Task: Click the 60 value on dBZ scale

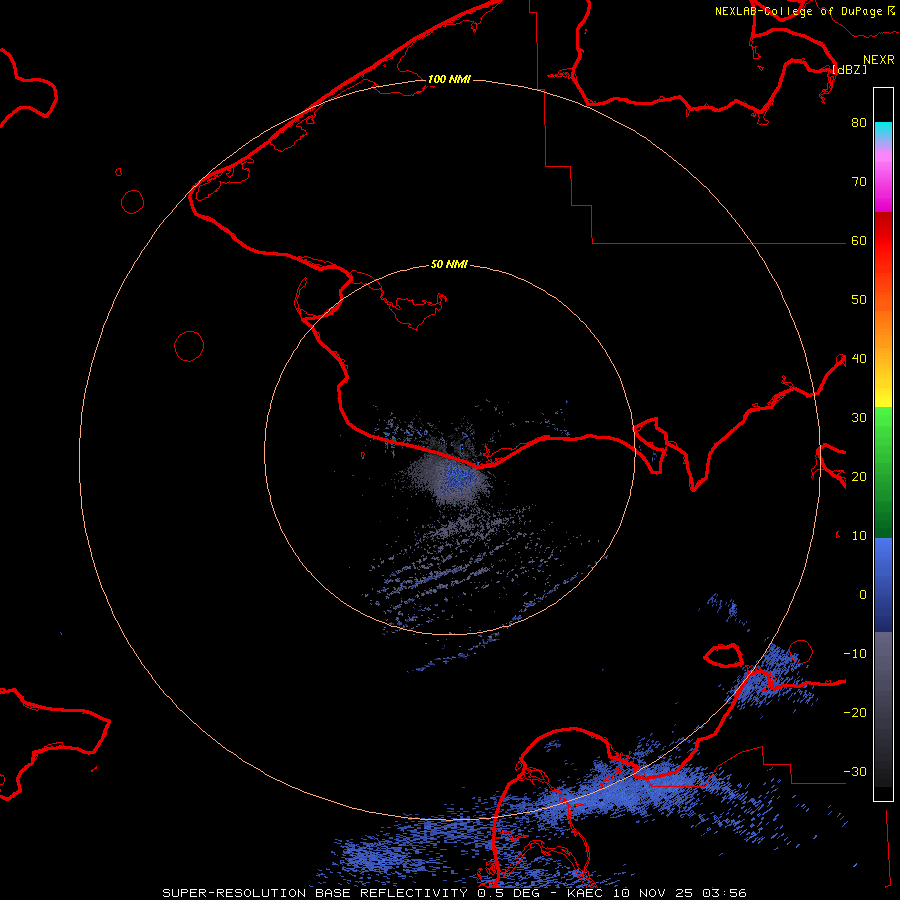Action: point(859,241)
